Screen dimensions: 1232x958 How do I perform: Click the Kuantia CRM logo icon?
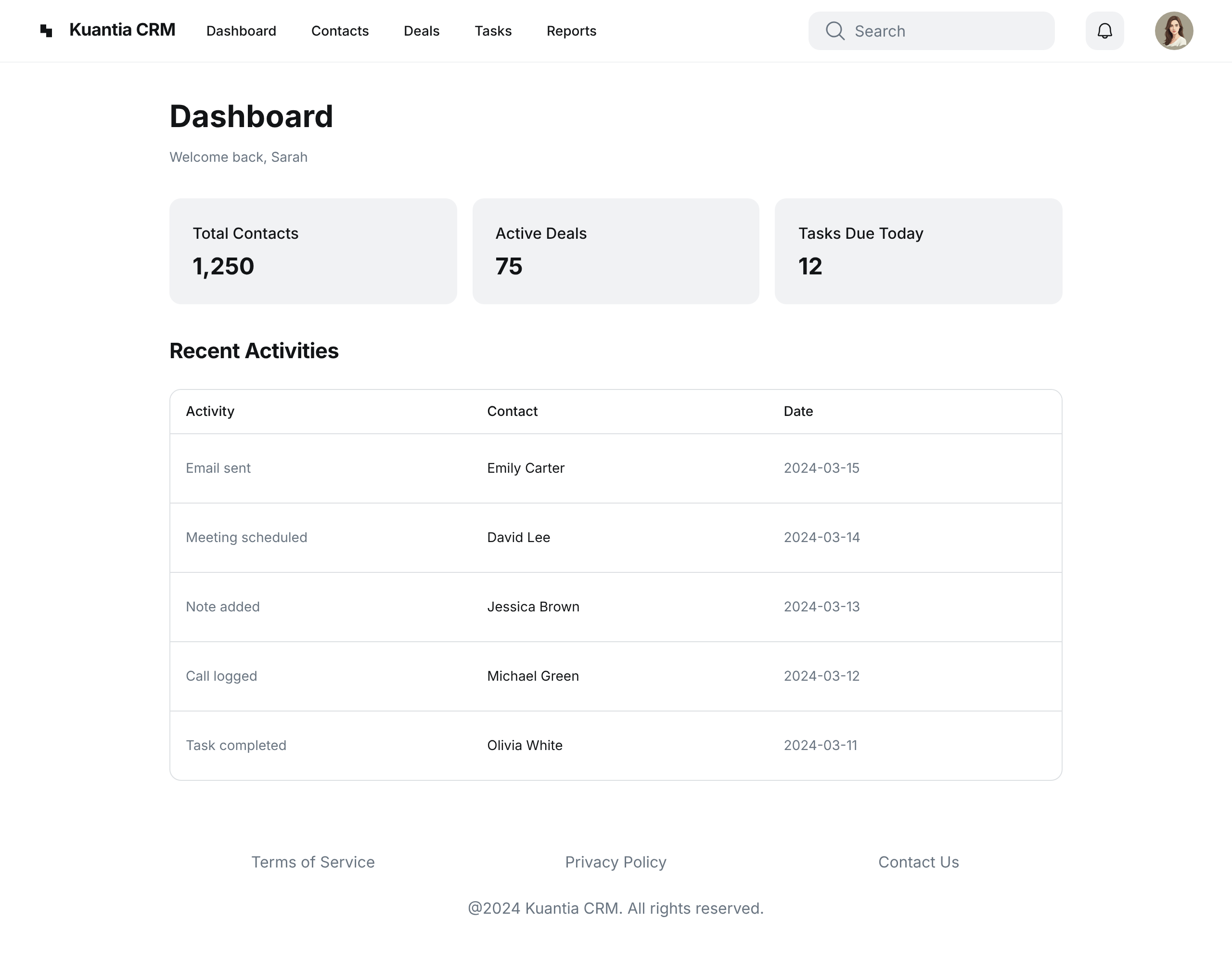(x=46, y=31)
